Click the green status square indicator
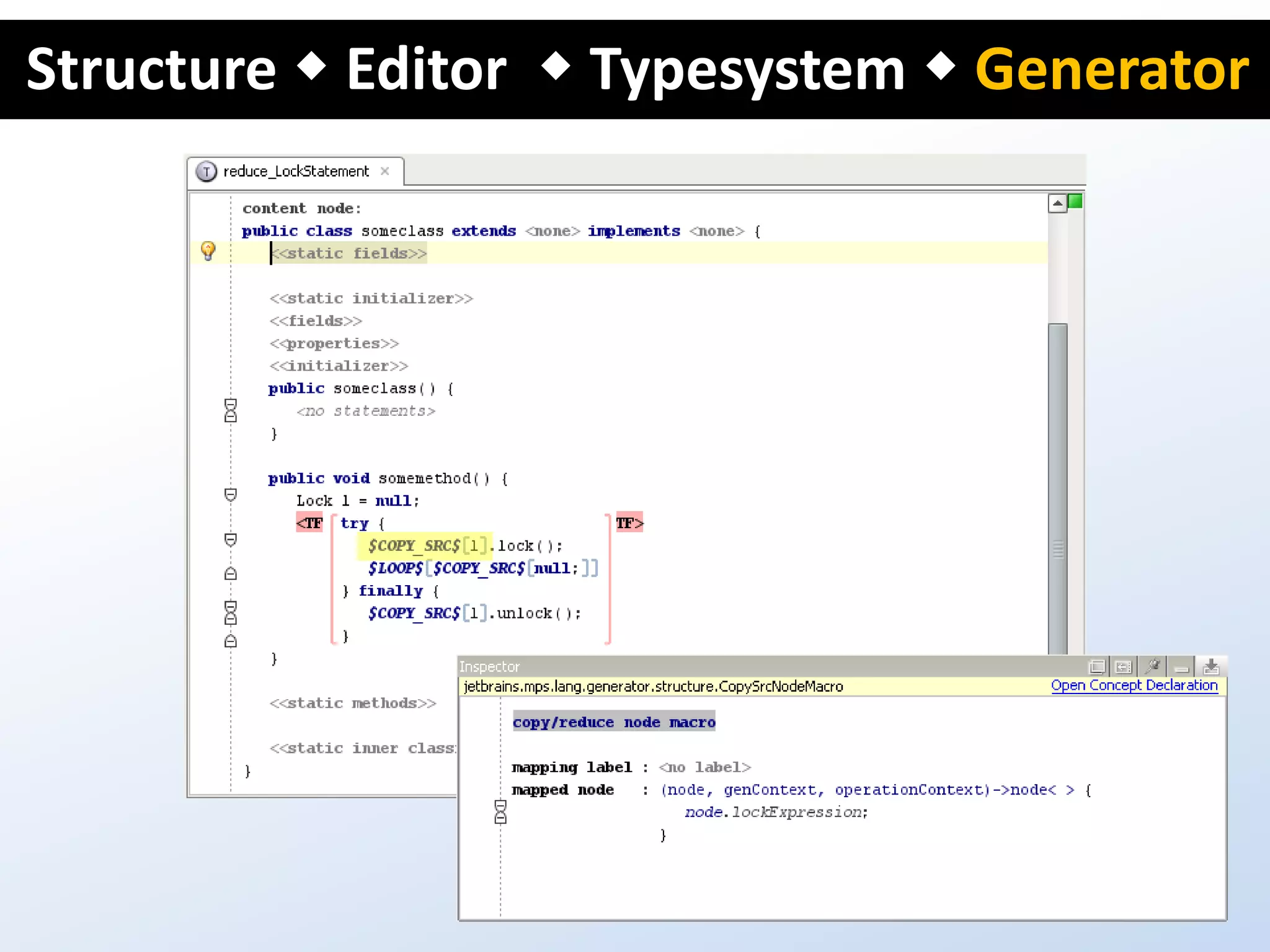1270x952 pixels. coord(1075,201)
